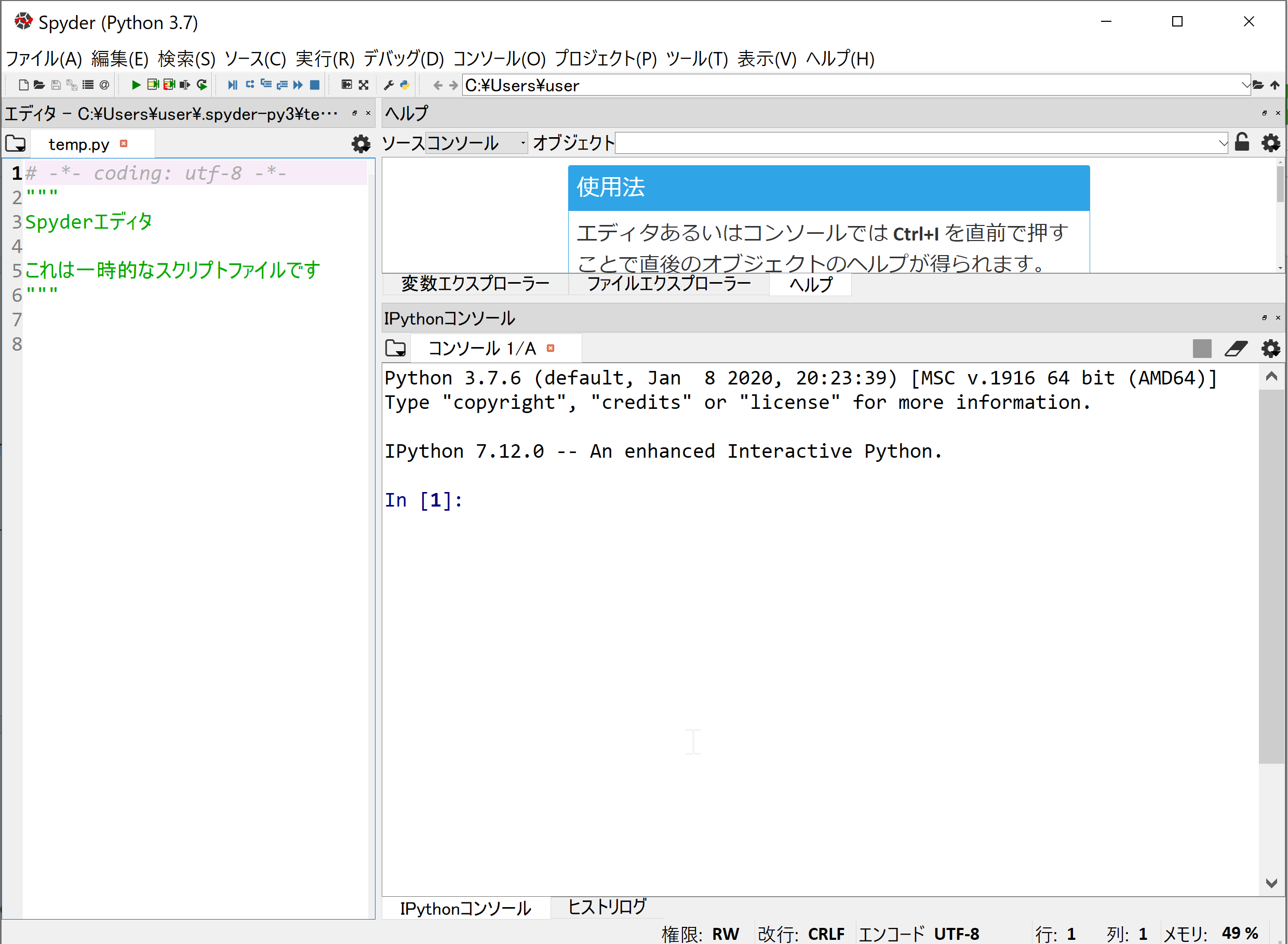Run the current cell
The height and width of the screenshot is (944, 1288).
click(x=153, y=85)
